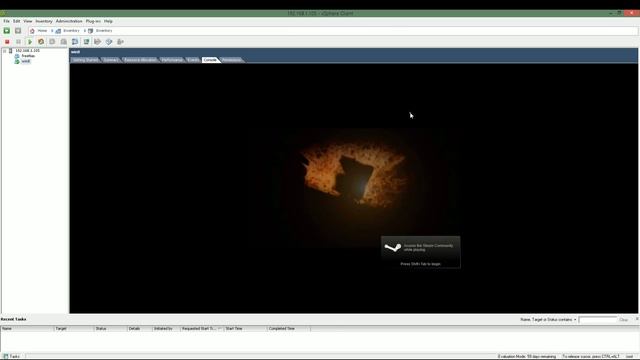Select the second VM under the host
640x360 pixels.
tap(26, 61)
